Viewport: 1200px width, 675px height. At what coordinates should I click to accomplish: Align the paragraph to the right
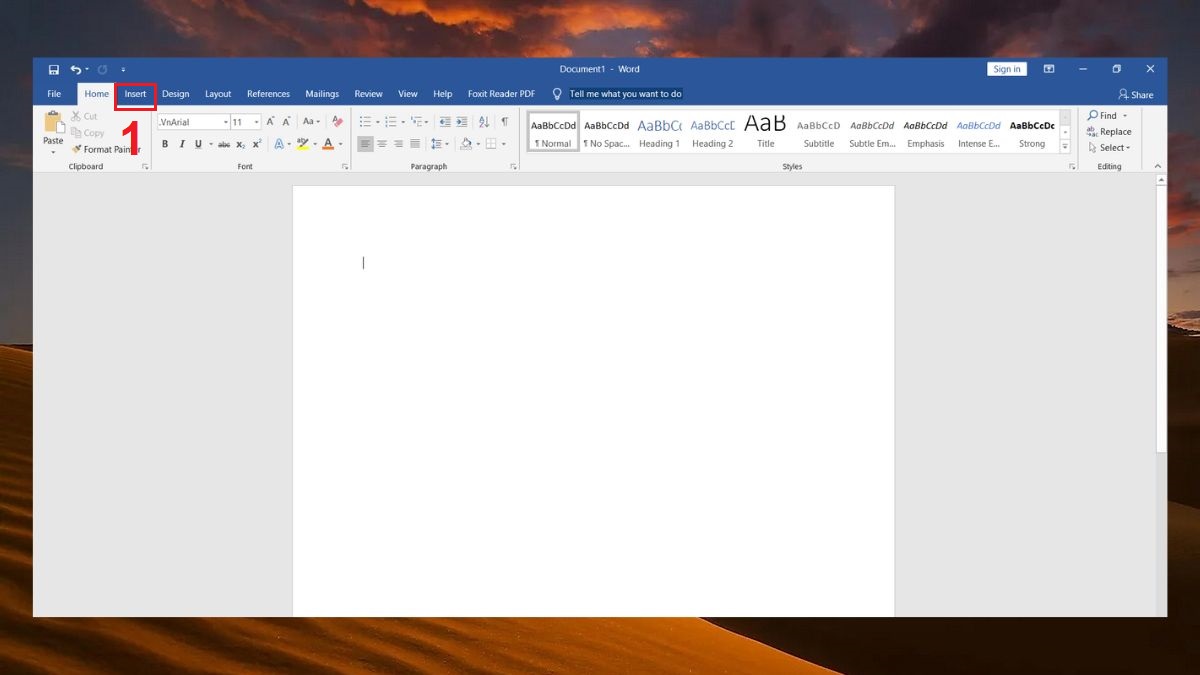pyautogui.click(x=398, y=144)
